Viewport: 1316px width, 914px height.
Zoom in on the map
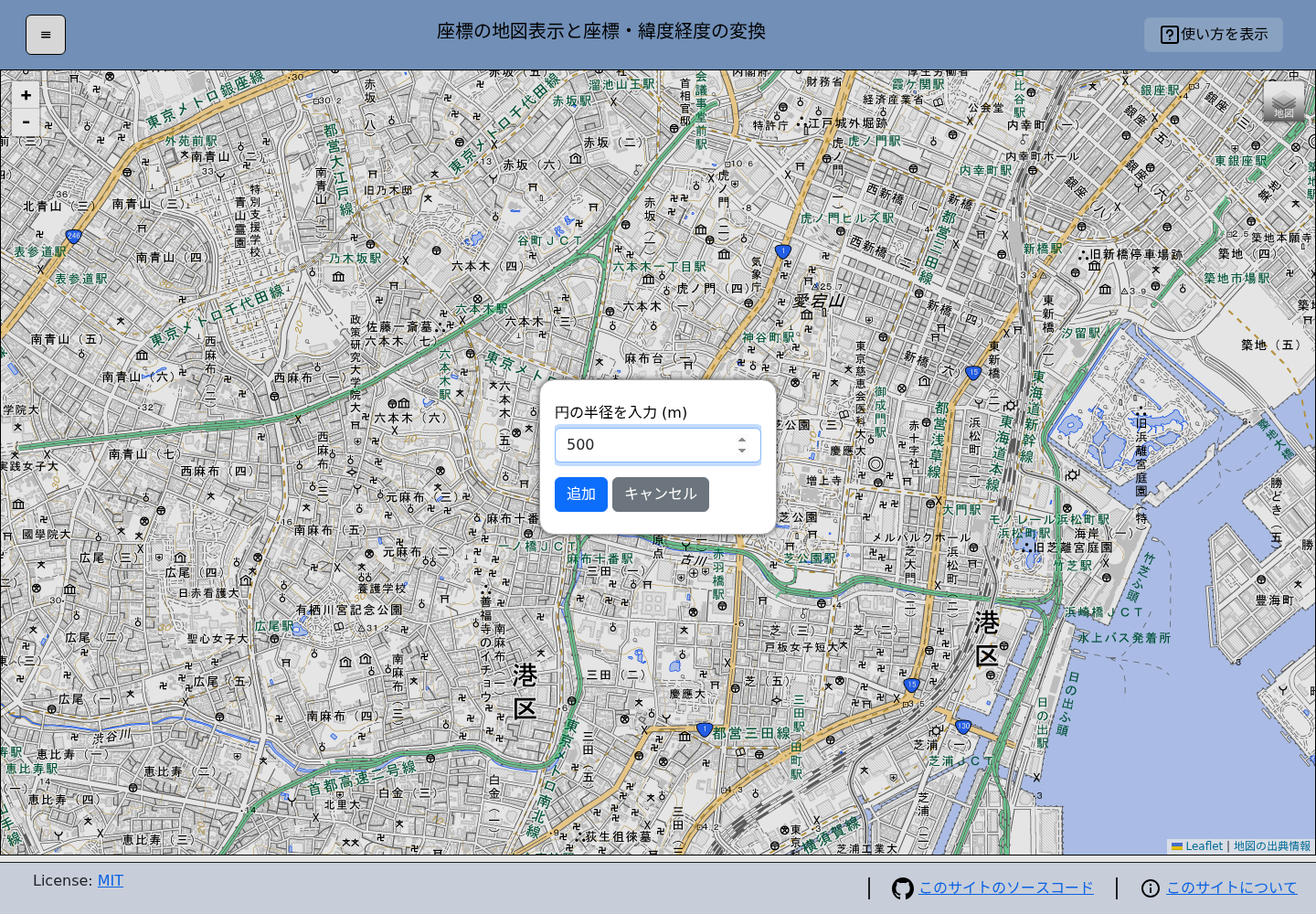26,95
